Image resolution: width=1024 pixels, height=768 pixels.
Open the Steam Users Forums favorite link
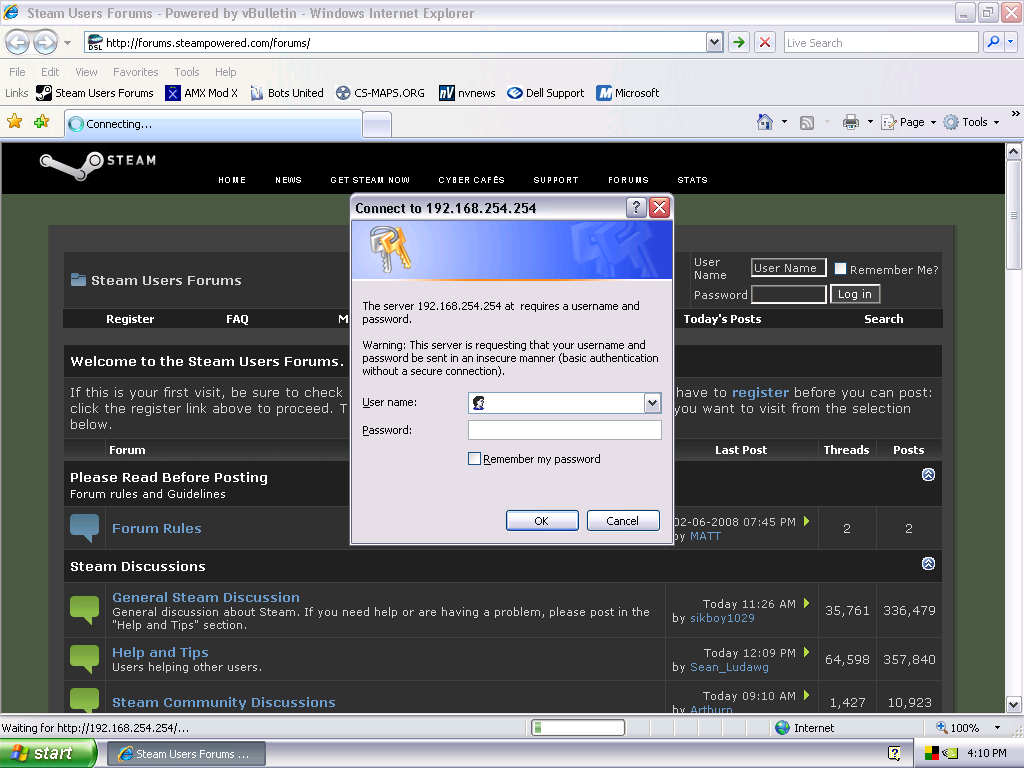pyautogui.click(x=95, y=93)
